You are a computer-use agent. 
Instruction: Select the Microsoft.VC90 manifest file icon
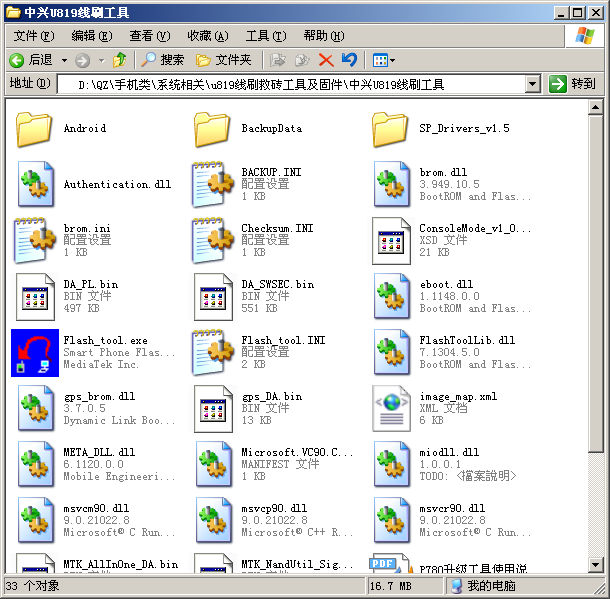[213, 464]
